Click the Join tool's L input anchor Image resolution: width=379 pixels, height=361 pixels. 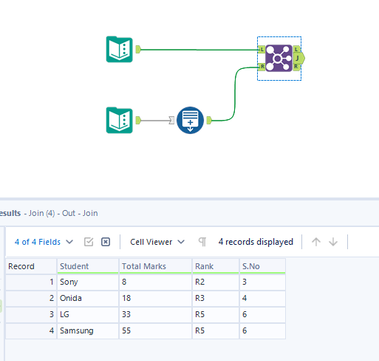262,49
